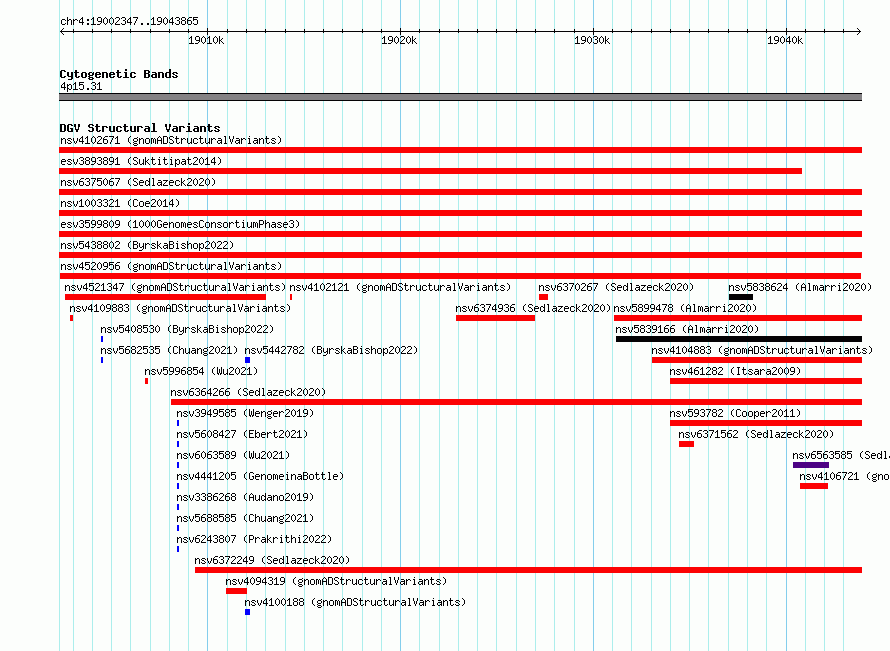Screen dimensions: 890x651
Task: Click the nsv461282 Itsara2009 label
Action: [735, 371]
